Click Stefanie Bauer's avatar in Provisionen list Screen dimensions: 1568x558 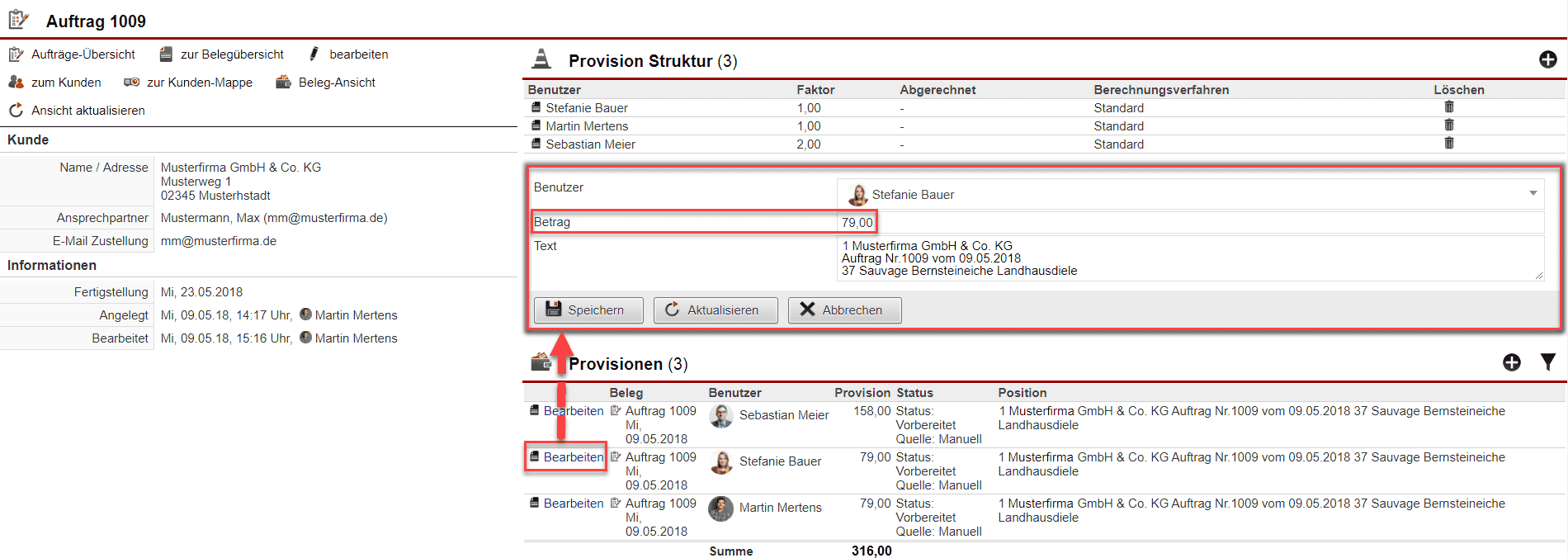[721, 462]
